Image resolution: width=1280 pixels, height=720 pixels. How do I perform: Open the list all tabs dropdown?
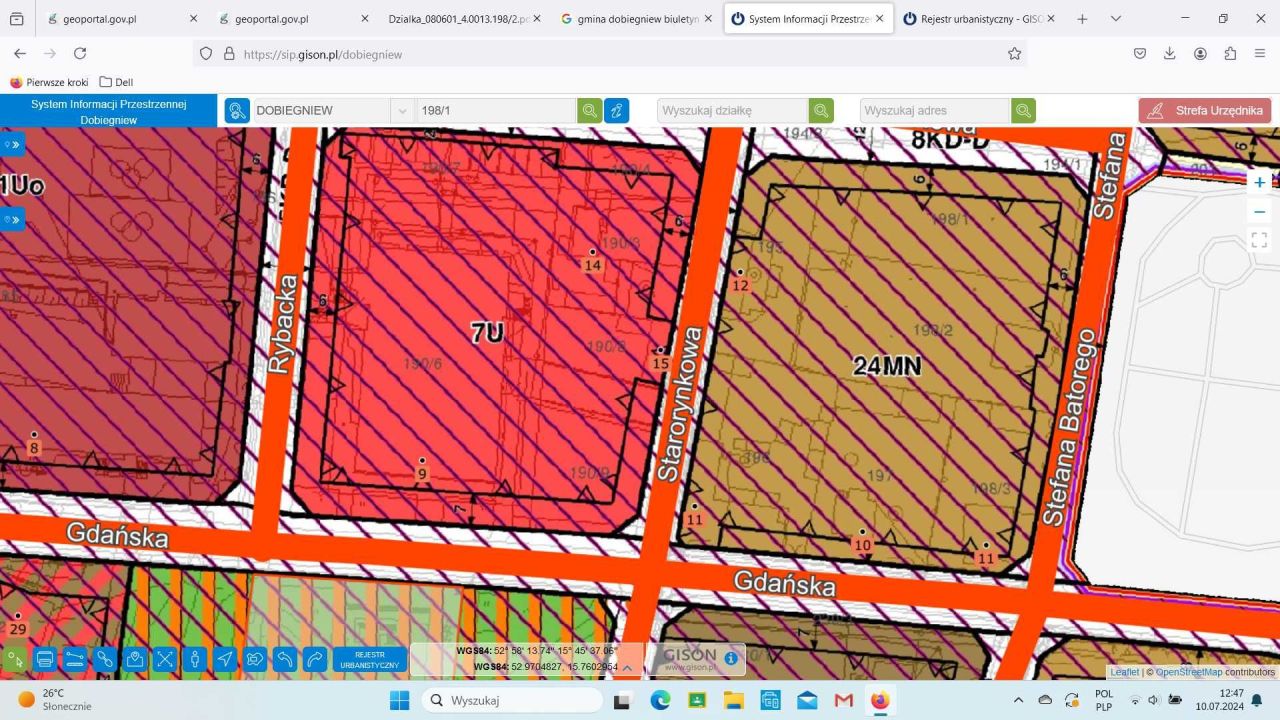pos(1116,19)
